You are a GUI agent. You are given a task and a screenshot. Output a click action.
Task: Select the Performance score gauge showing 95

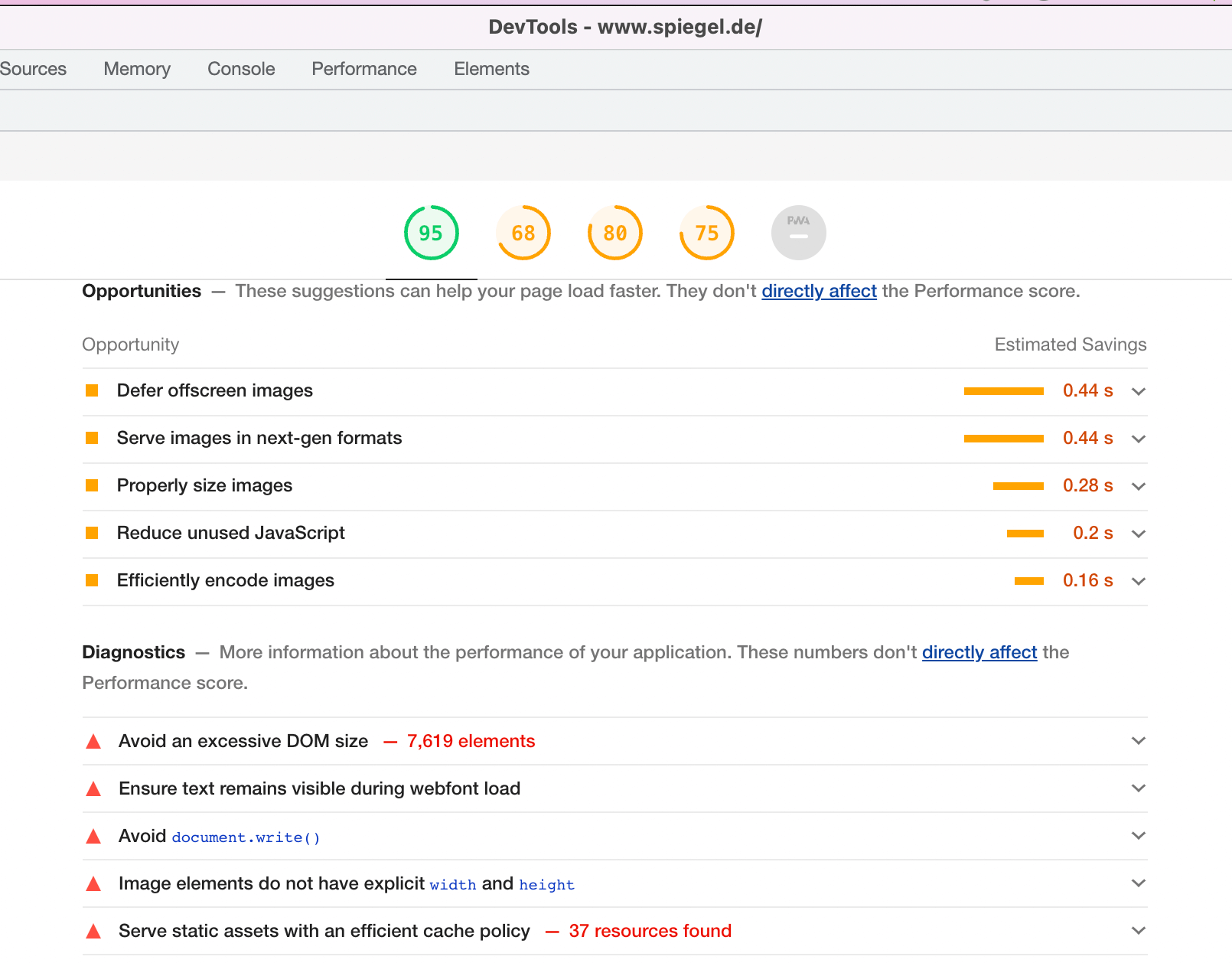click(432, 233)
